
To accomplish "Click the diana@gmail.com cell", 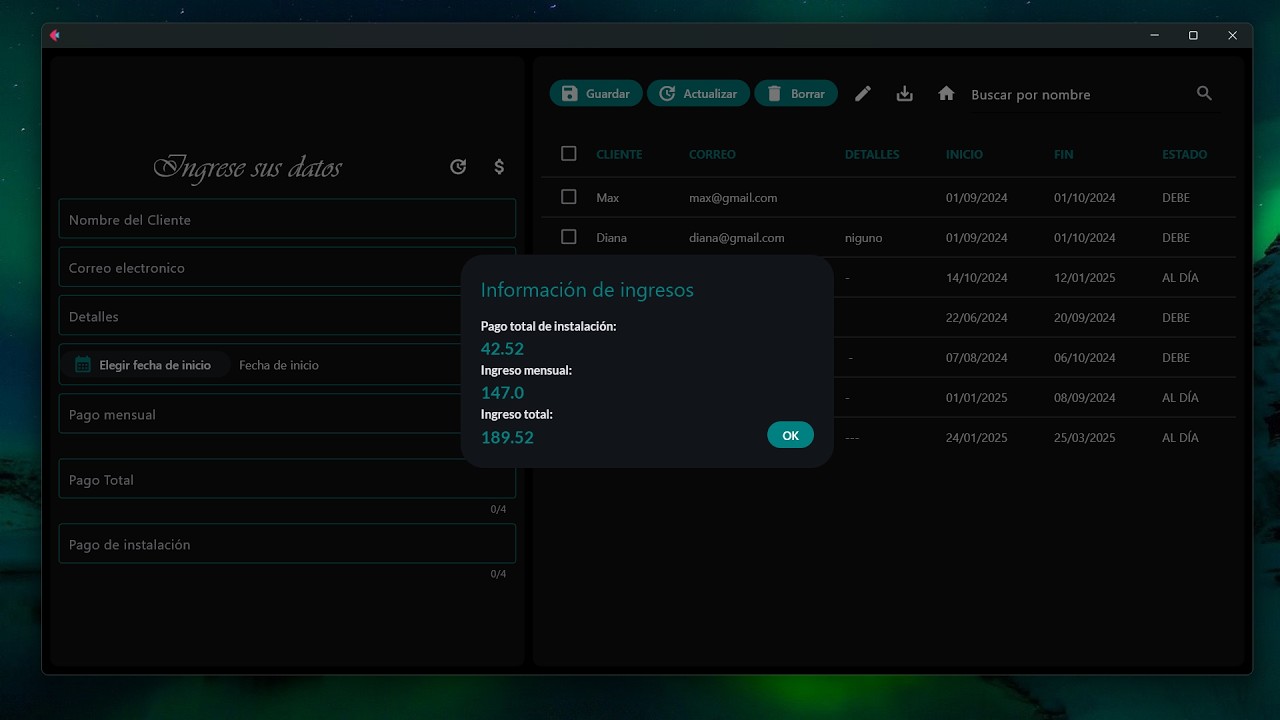I will 737,238.
